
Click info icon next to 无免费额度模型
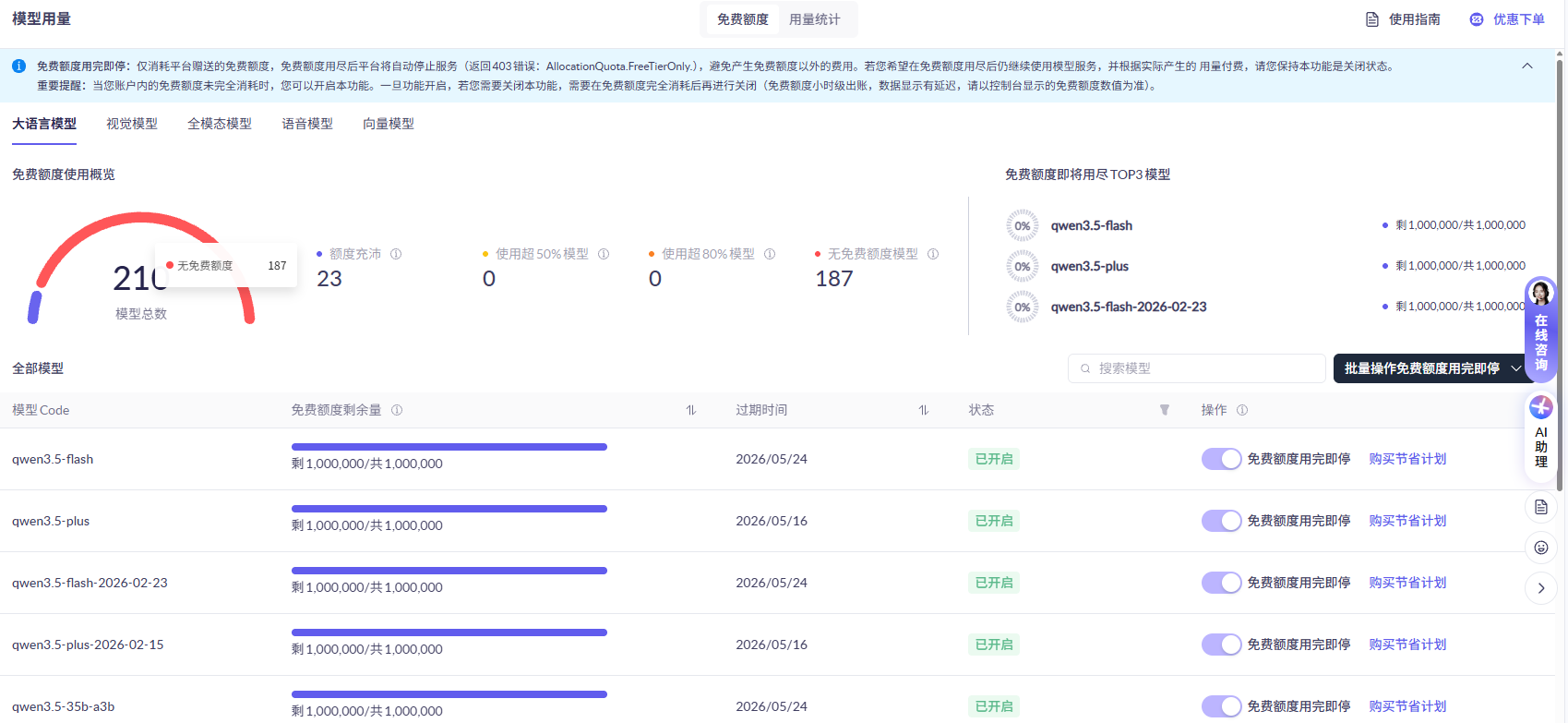click(933, 254)
